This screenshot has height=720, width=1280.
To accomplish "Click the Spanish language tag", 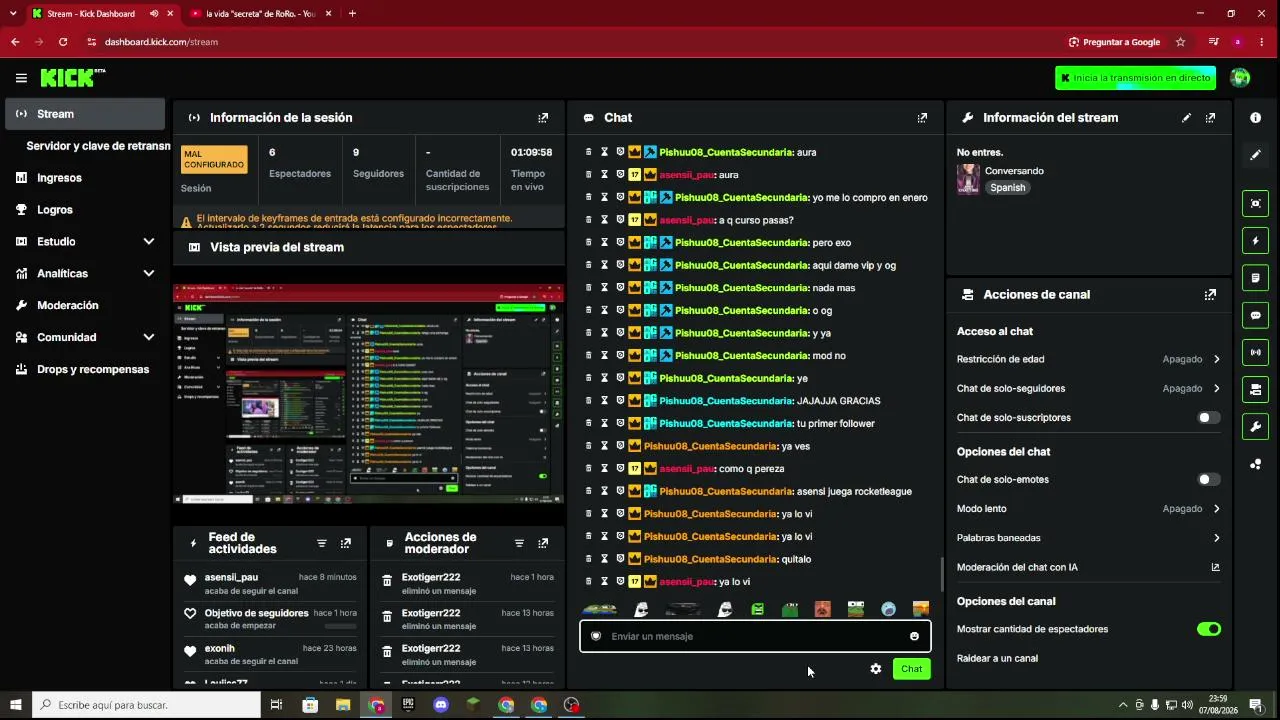I will [1008, 188].
